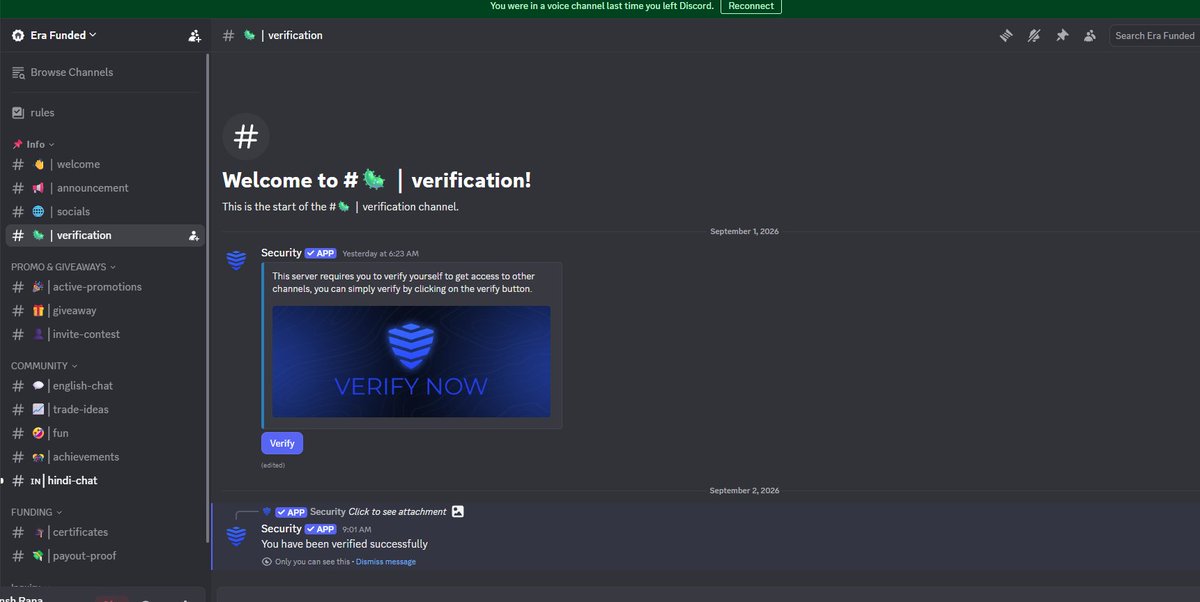Click the 'Welcome to # | verification!' heading

[377, 180]
